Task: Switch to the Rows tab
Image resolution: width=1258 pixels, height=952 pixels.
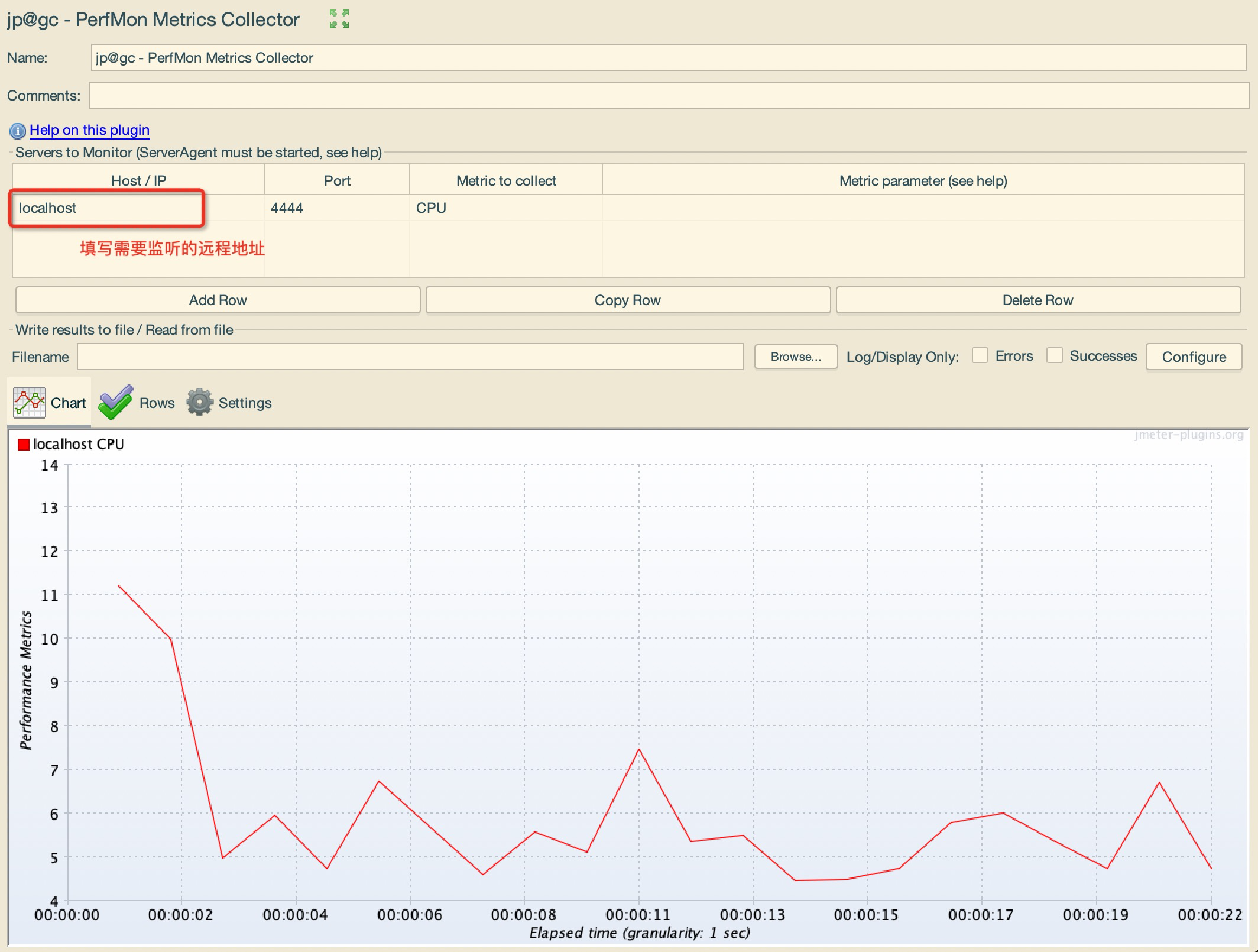Action: (x=137, y=403)
